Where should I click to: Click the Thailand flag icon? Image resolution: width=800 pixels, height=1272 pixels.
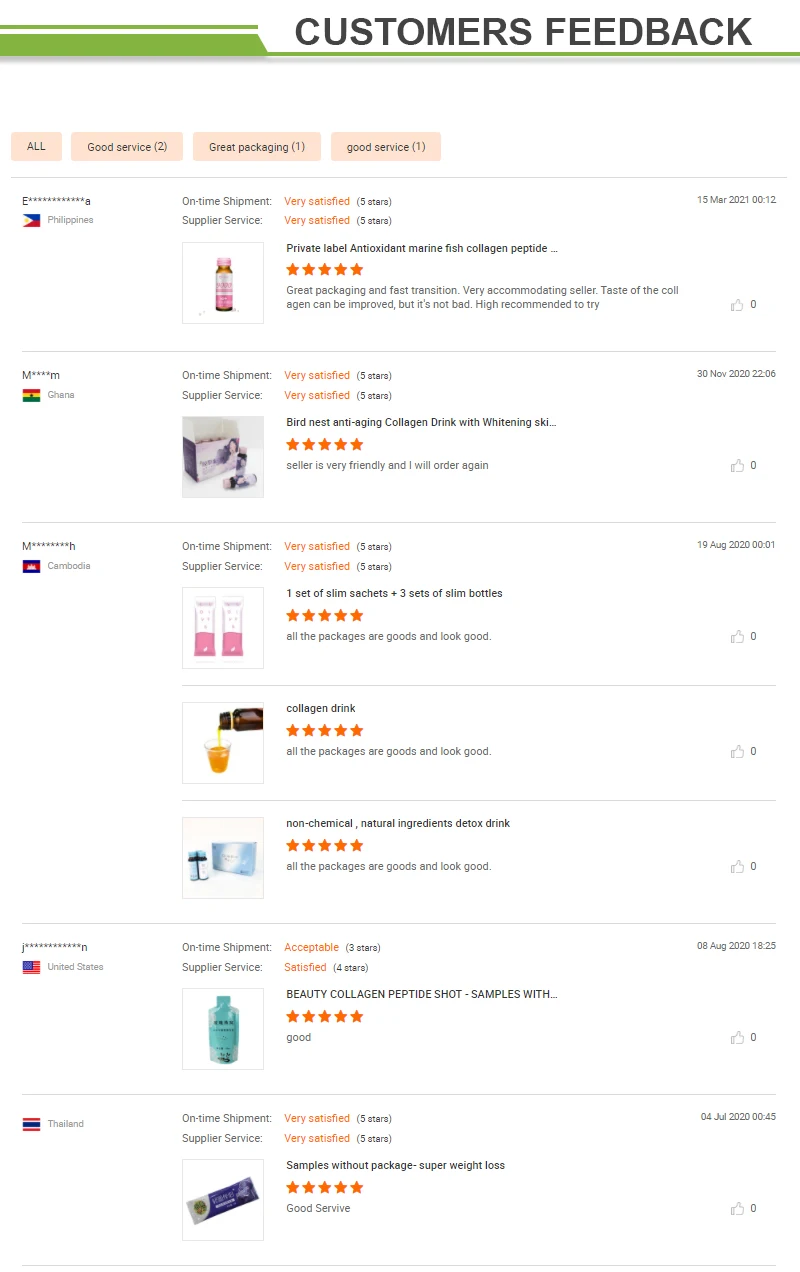(x=29, y=1123)
